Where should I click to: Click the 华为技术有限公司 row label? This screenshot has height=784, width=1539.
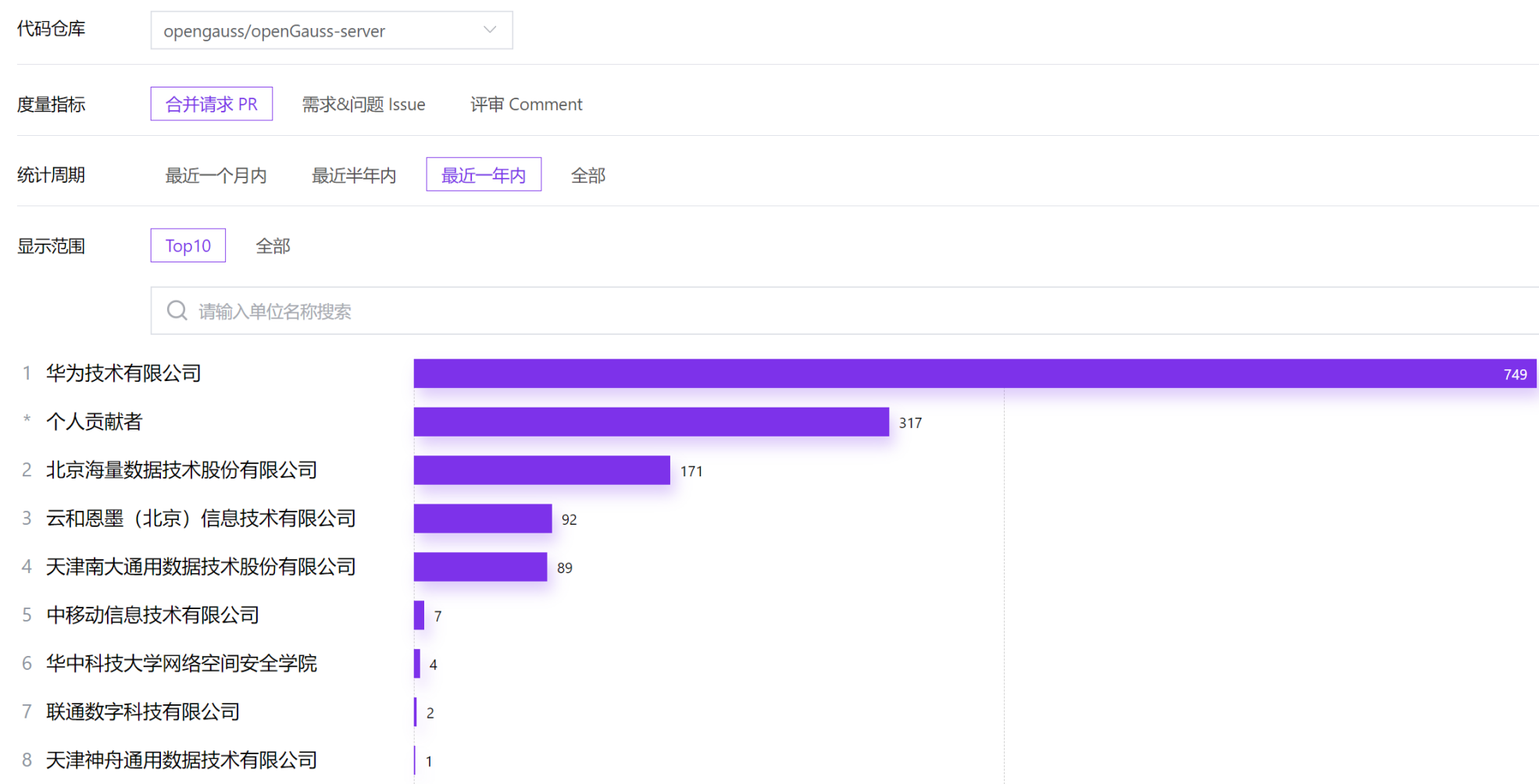point(123,373)
